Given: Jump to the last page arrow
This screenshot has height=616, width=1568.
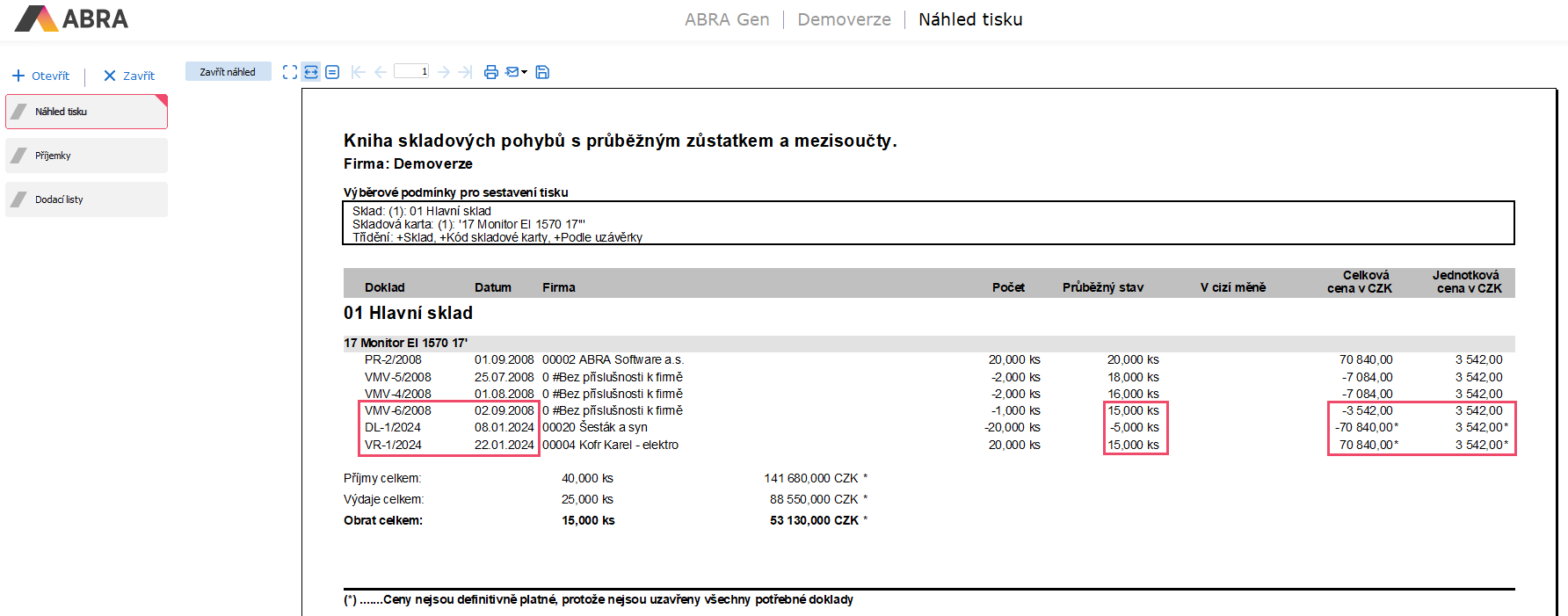Looking at the screenshot, I should click(x=466, y=72).
